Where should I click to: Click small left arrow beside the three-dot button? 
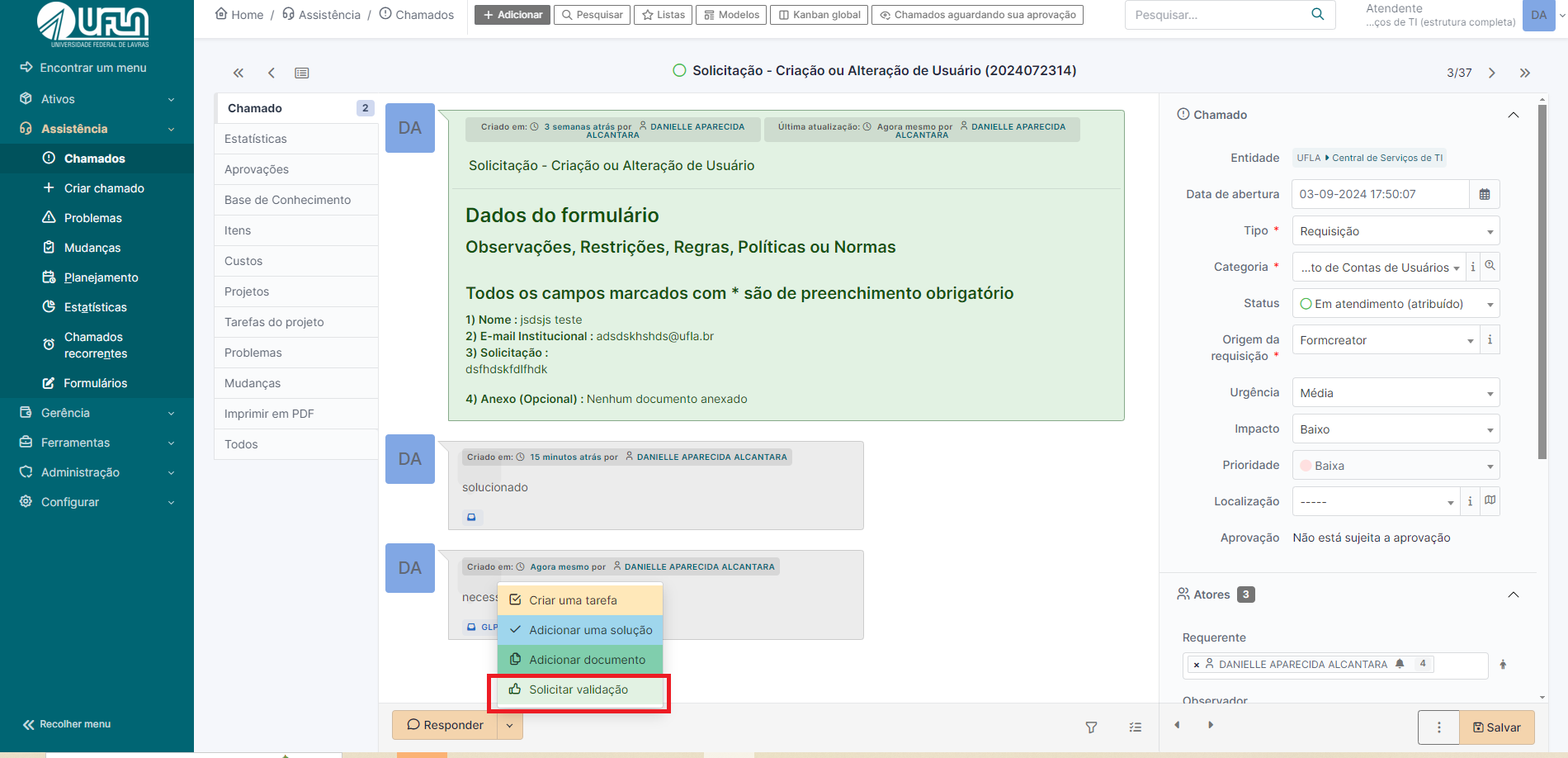1178,725
